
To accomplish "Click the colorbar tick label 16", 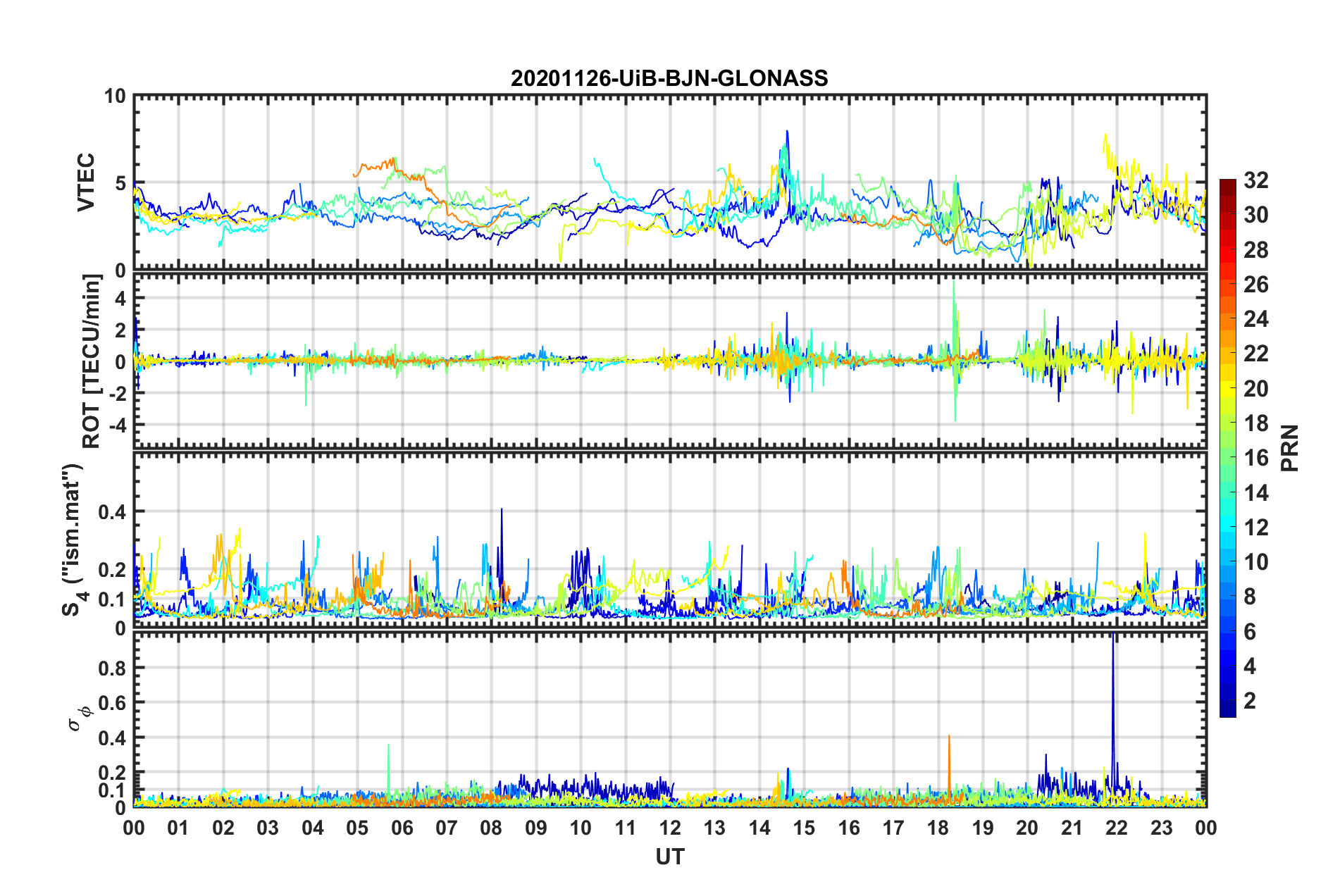I will coord(1255,458).
